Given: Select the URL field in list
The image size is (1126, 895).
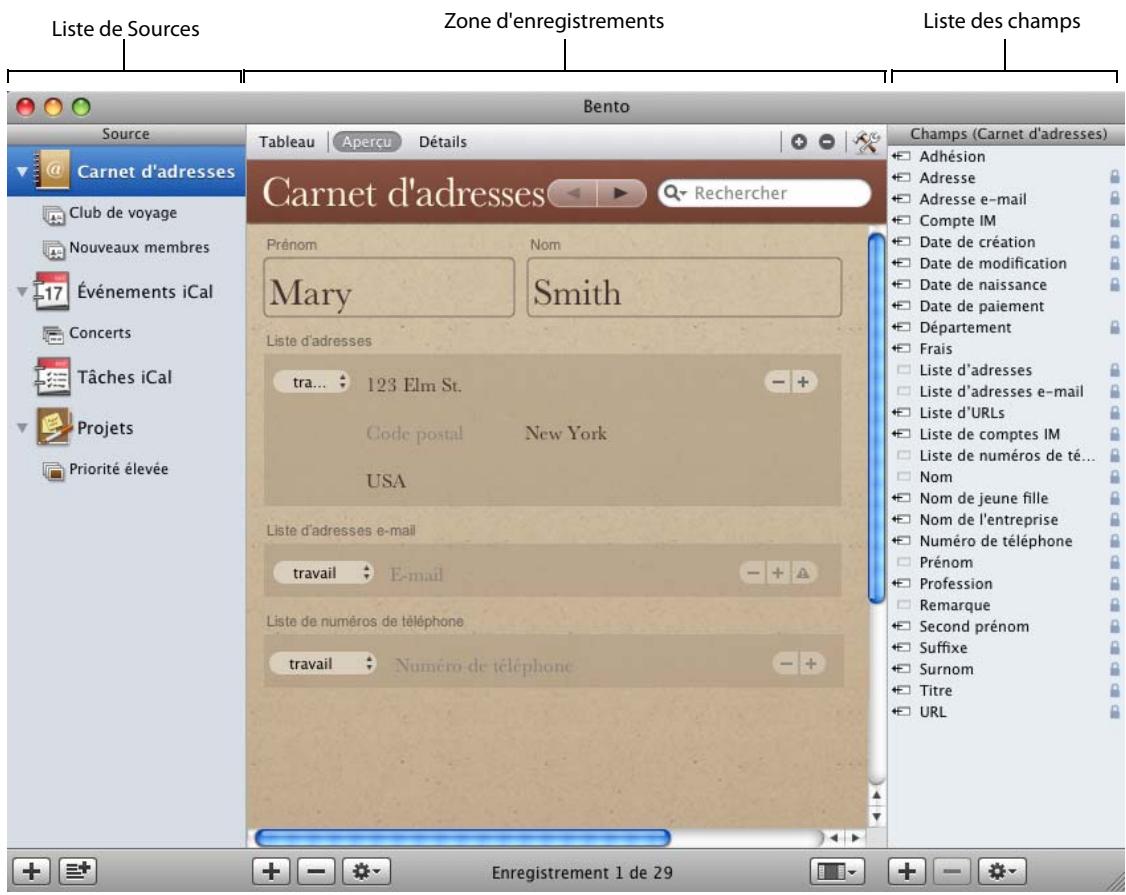Looking at the screenshot, I should point(933,712).
